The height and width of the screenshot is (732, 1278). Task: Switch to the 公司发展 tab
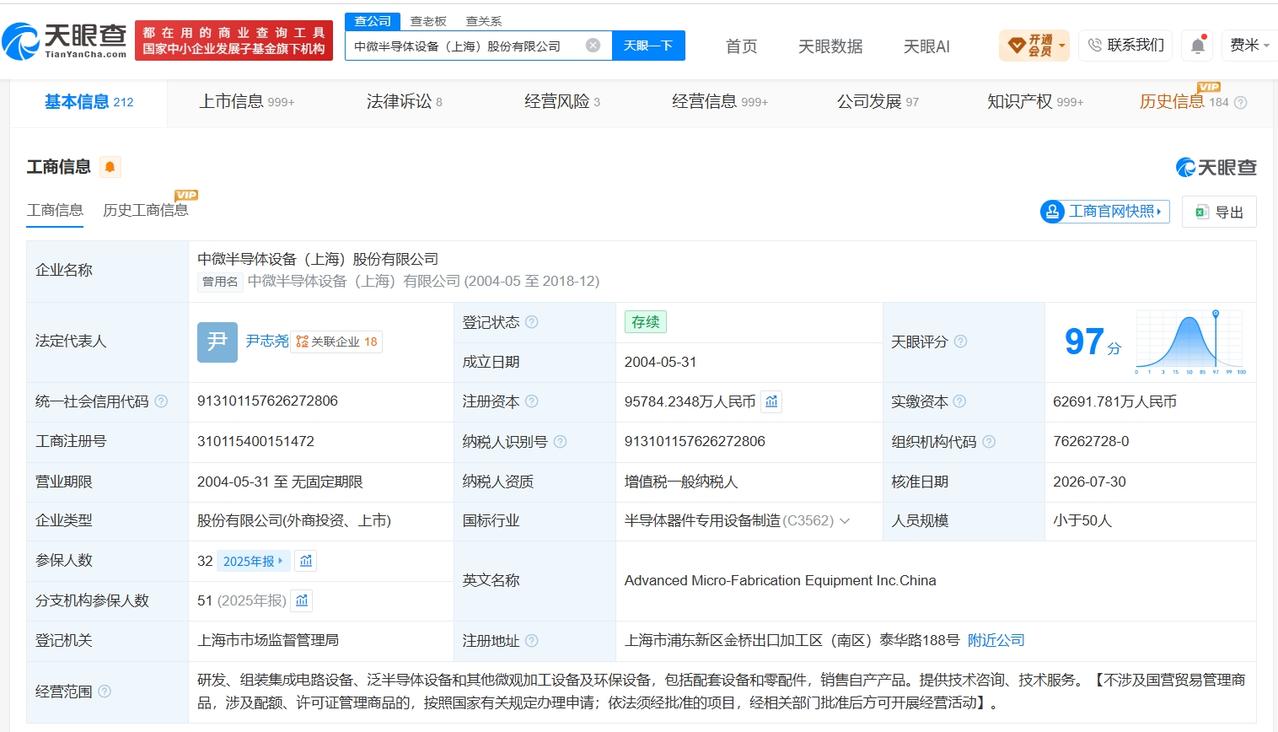click(877, 102)
